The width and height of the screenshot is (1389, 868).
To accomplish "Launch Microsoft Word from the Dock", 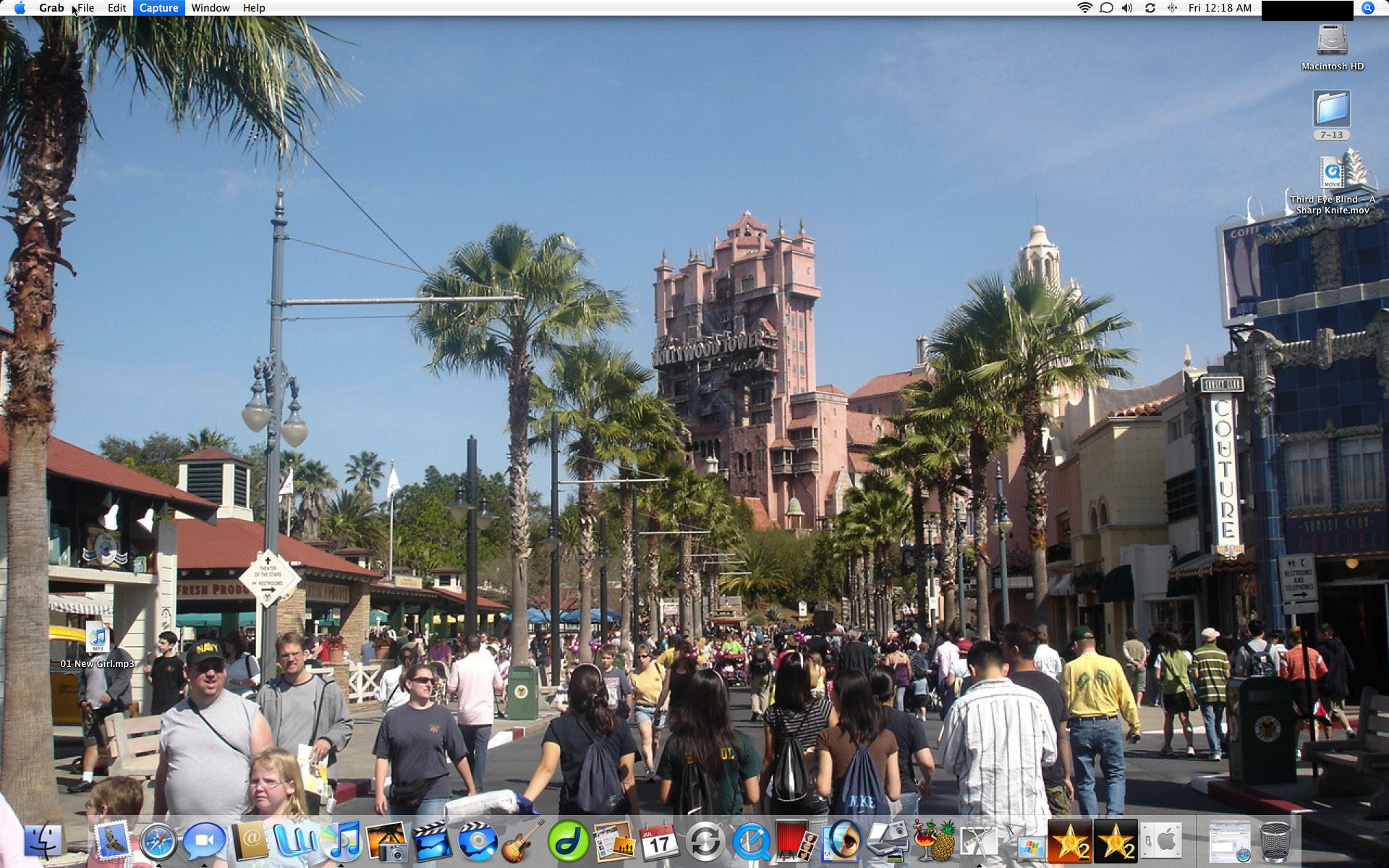I will tap(296, 842).
